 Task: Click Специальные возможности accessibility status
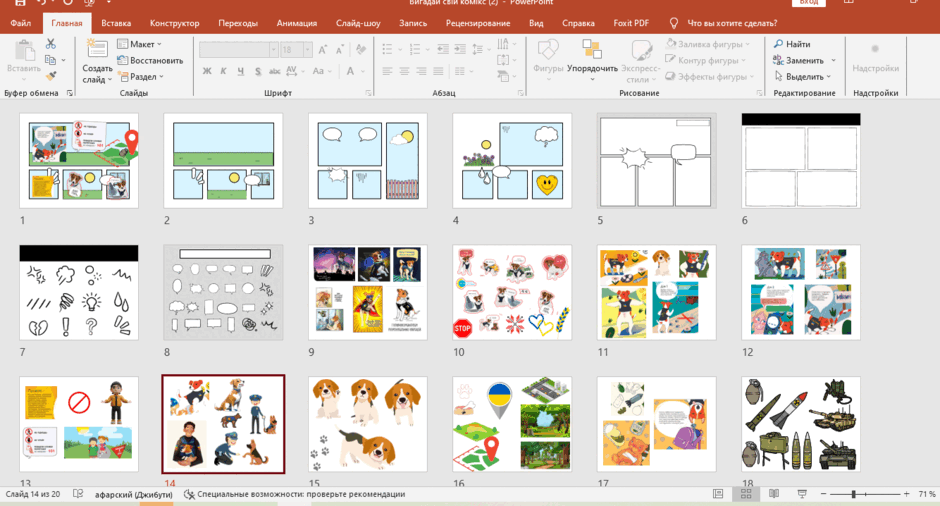click(294, 494)
